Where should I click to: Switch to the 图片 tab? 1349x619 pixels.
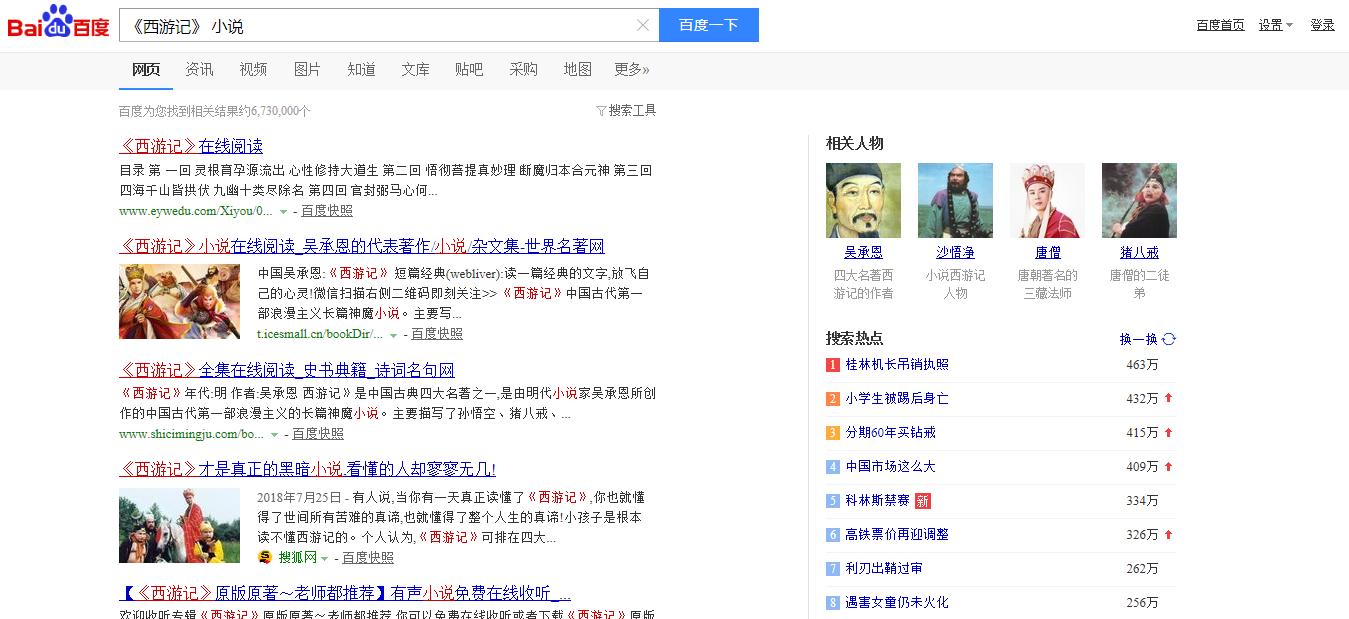(x=307, y=69)
